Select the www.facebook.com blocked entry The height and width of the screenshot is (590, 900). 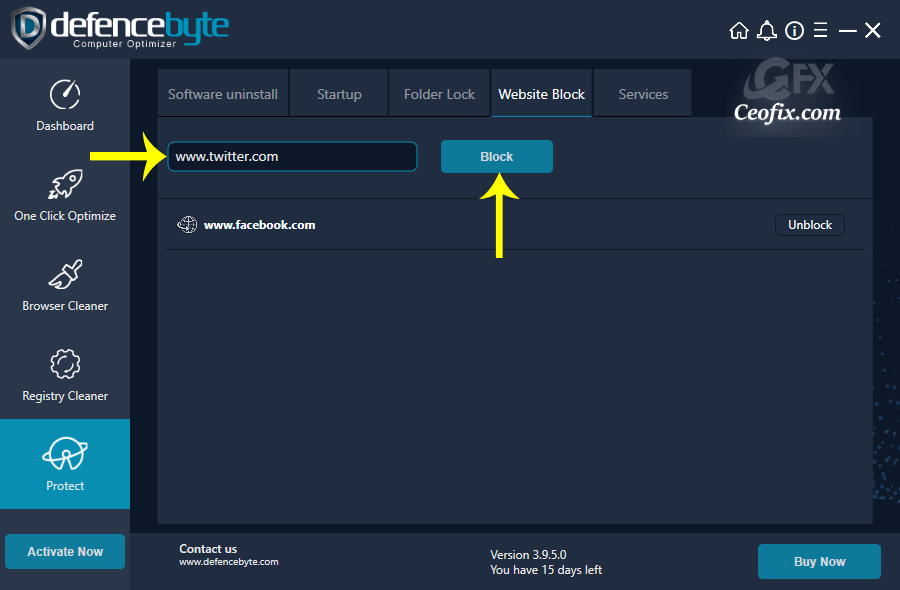click(x=515, y=224)
